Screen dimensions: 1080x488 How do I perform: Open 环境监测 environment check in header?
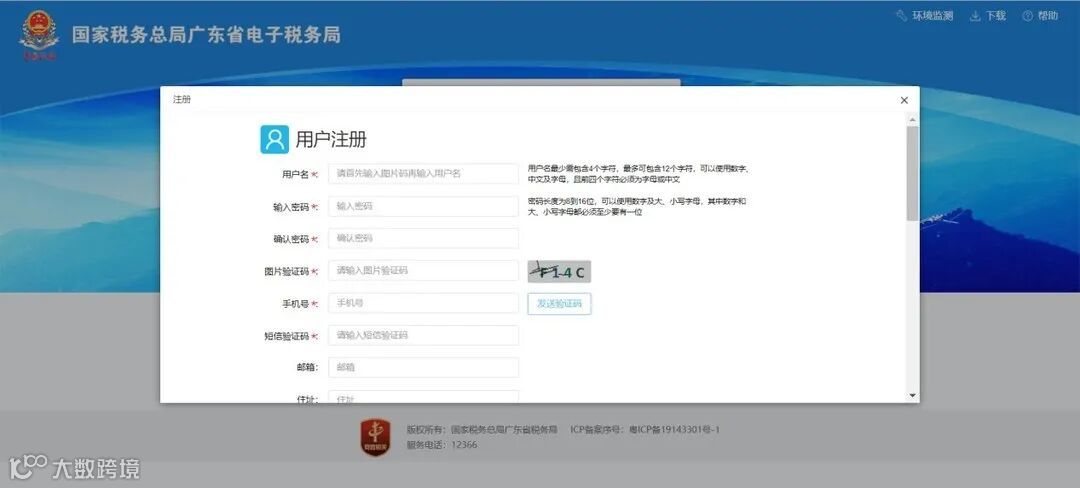(925, 16)
